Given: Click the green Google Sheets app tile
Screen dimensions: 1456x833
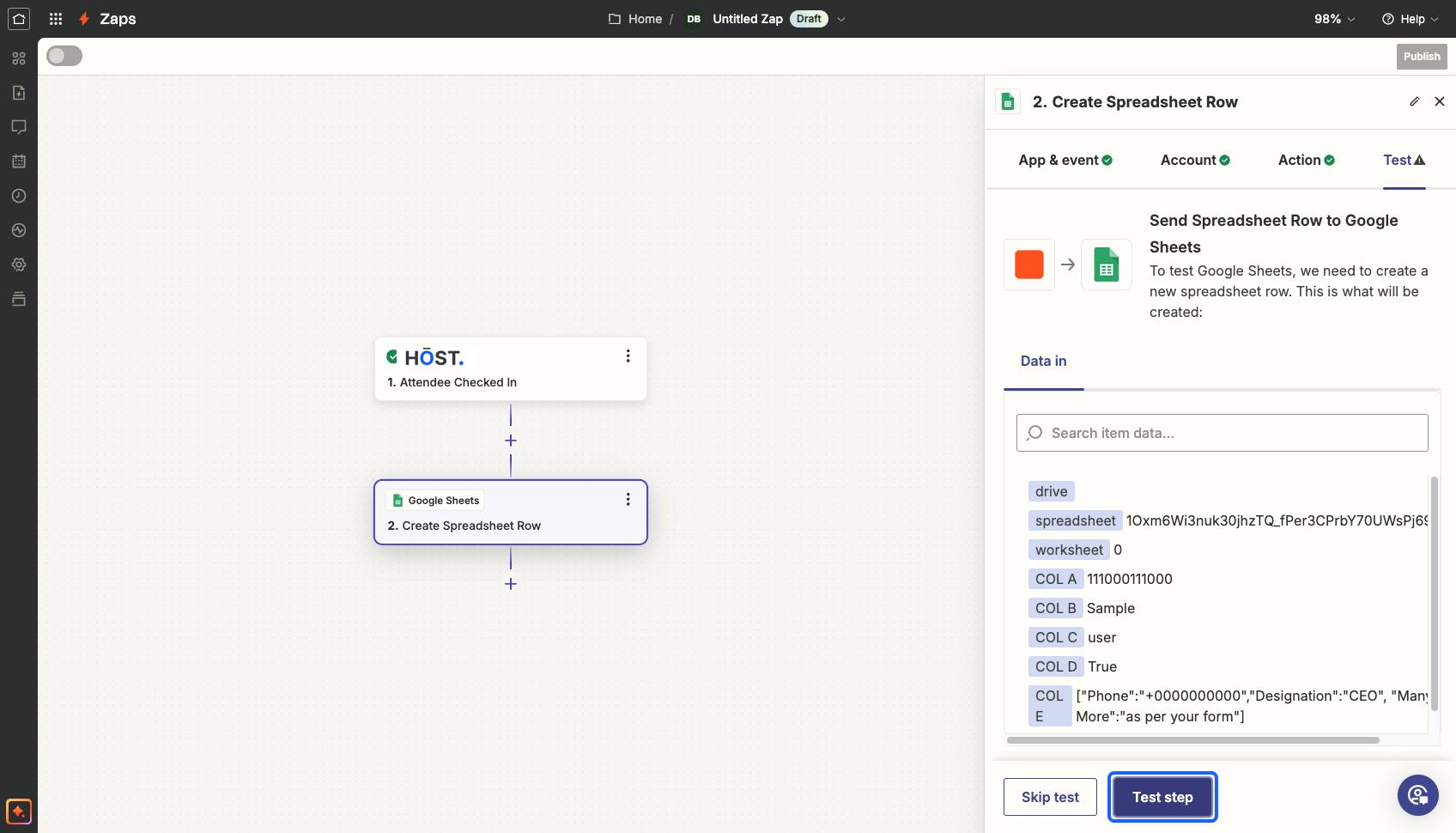Looking at the screenshot, I should click(1107, 264).
